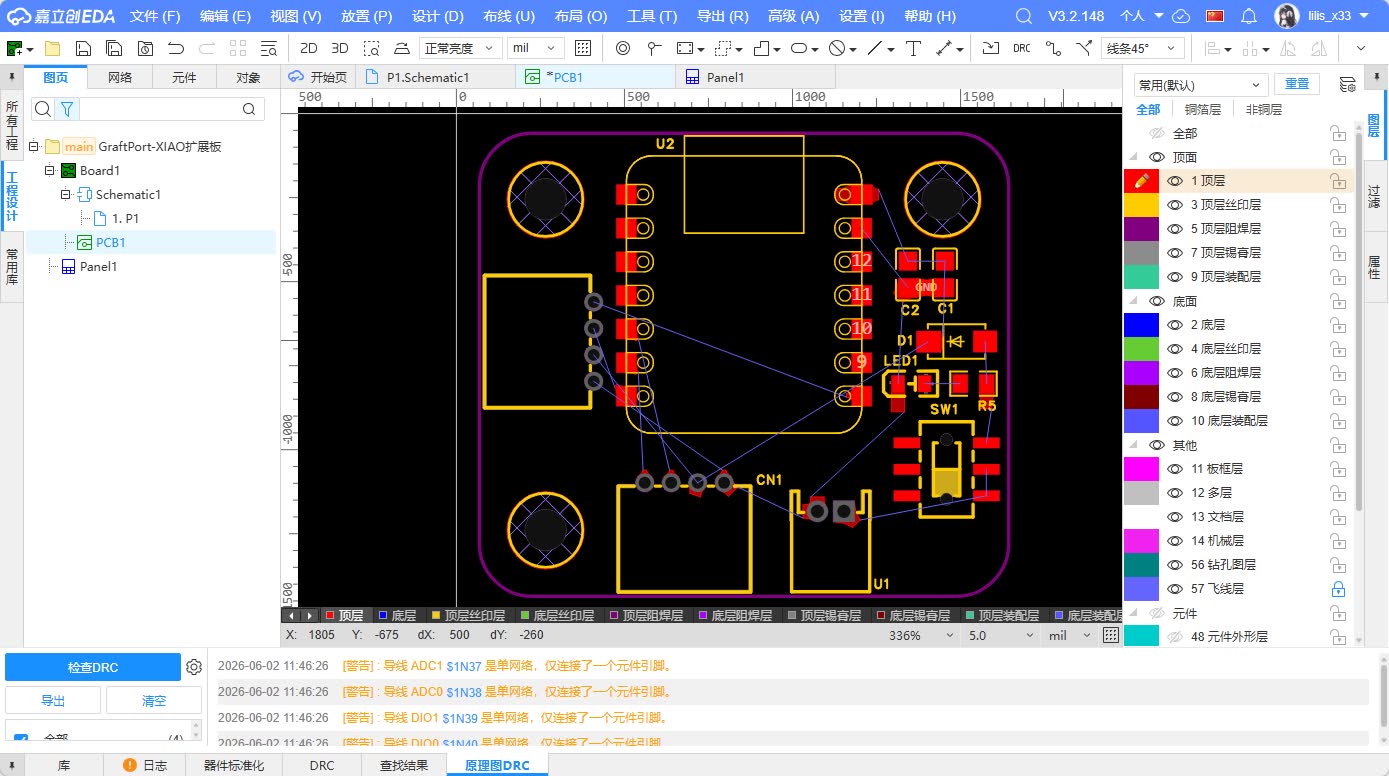Click the 检查DRC button
Viewport: 1389px width, 776px height.
(93, 667)
